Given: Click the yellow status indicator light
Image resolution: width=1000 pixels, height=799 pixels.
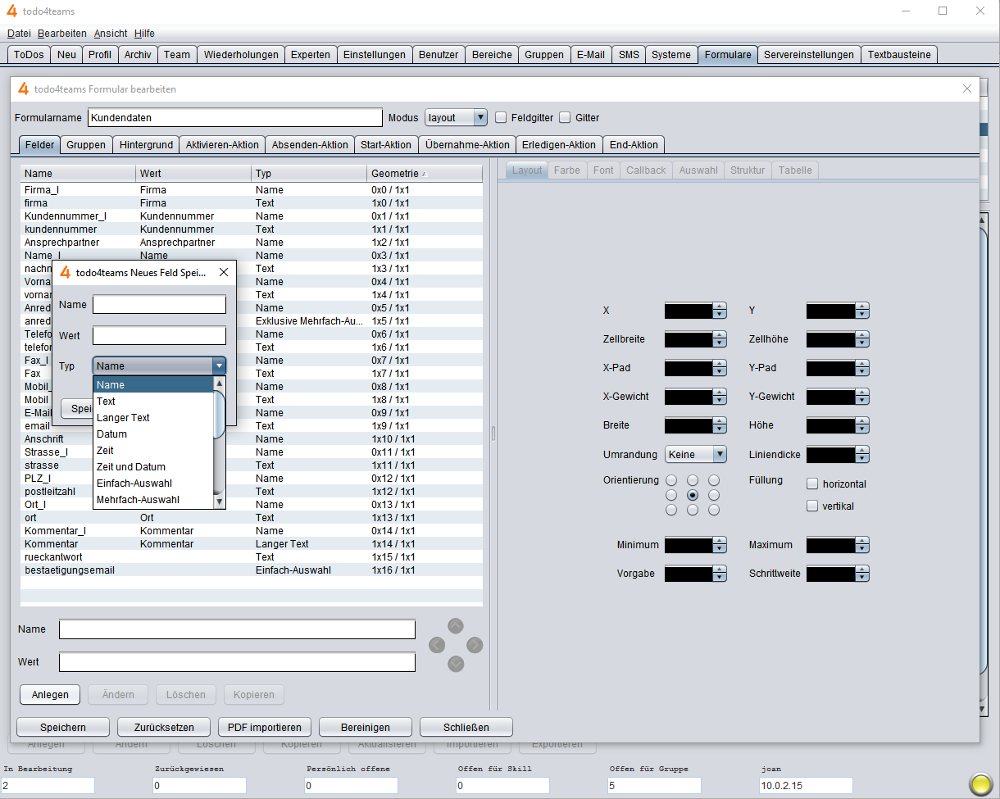Looking at the screenshot, I should 980,783.
